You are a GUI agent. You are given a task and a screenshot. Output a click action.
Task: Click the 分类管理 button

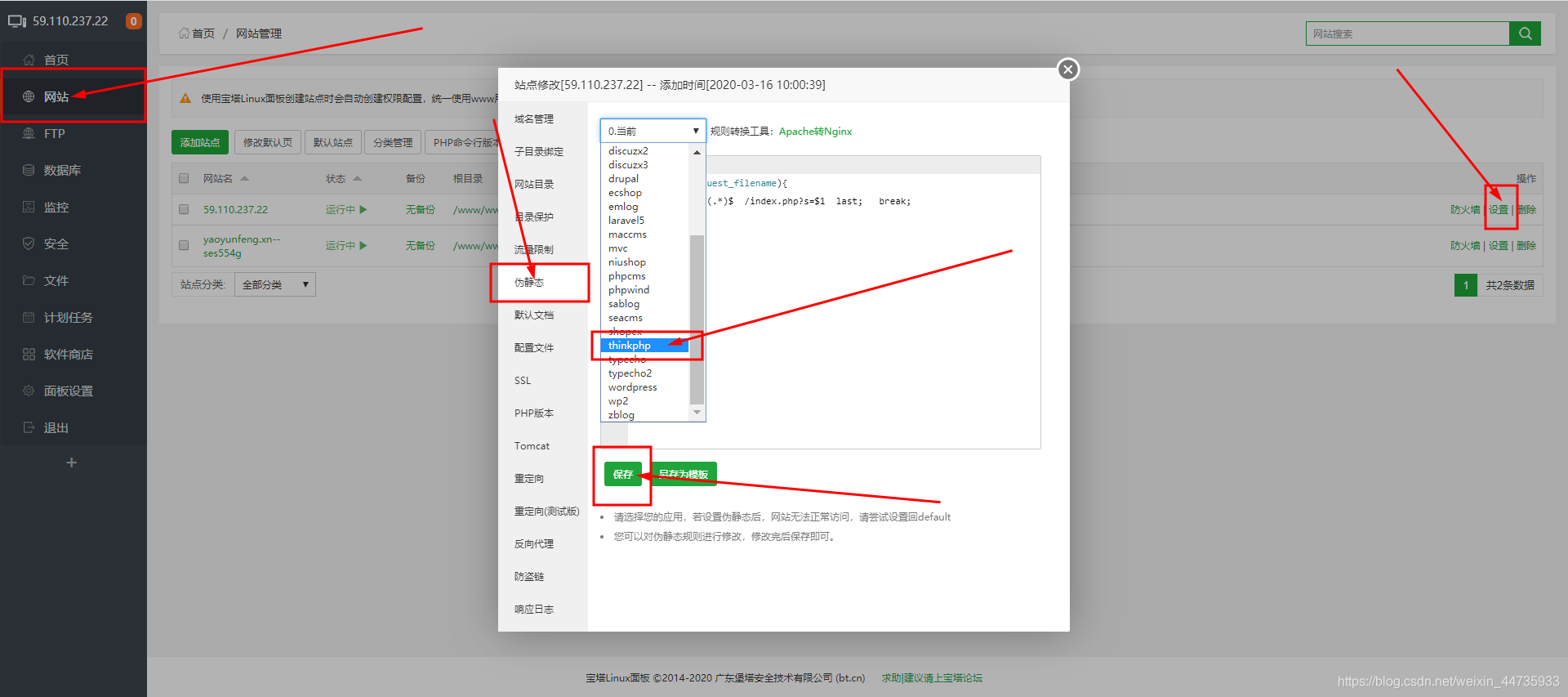tap(393, 142)
